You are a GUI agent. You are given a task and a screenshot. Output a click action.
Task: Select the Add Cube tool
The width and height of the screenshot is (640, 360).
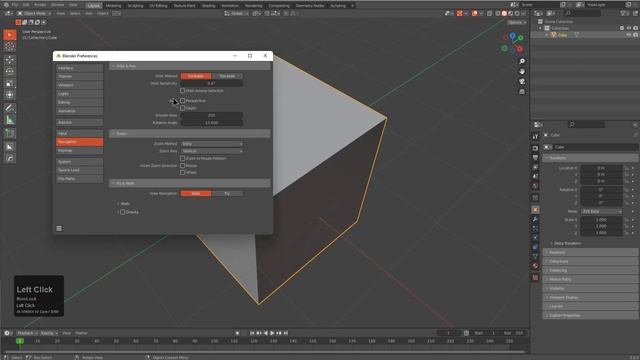click(10, 133)
